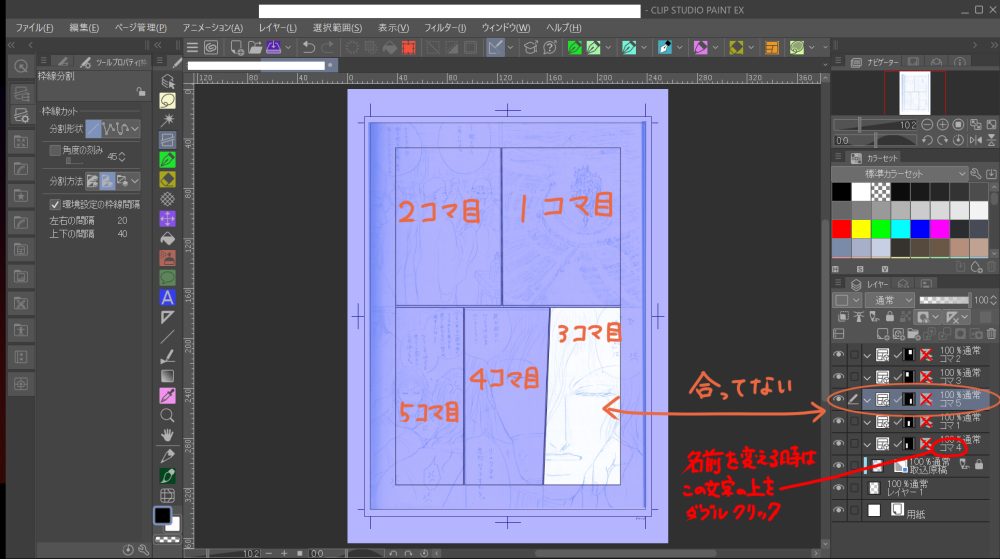This screenshot has width=1000, height=559.
Task: Open the 編集(E) menu
Action: click(84, 28)
